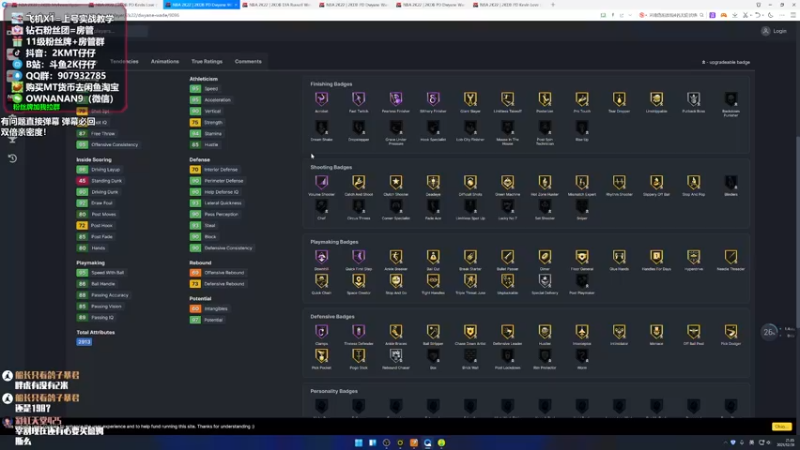
Task: Click the Floor General badge
Action: click(582, 256)
